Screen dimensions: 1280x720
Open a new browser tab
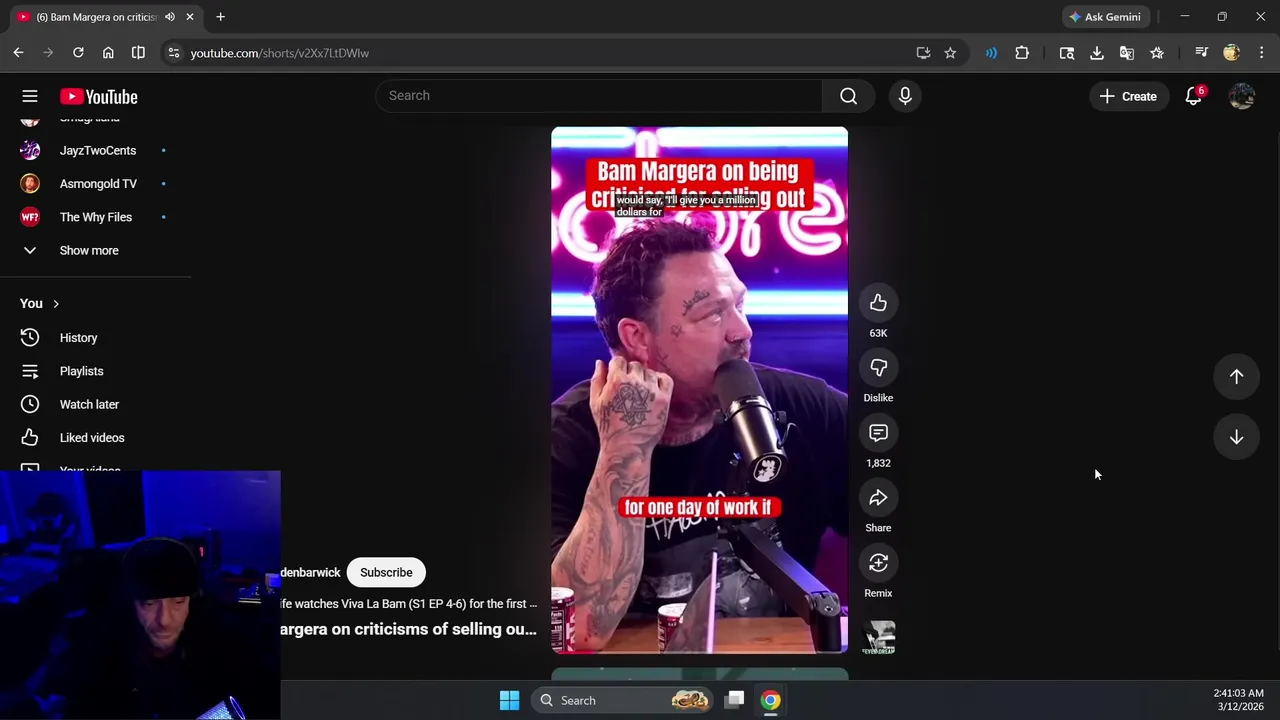[220, 17]
